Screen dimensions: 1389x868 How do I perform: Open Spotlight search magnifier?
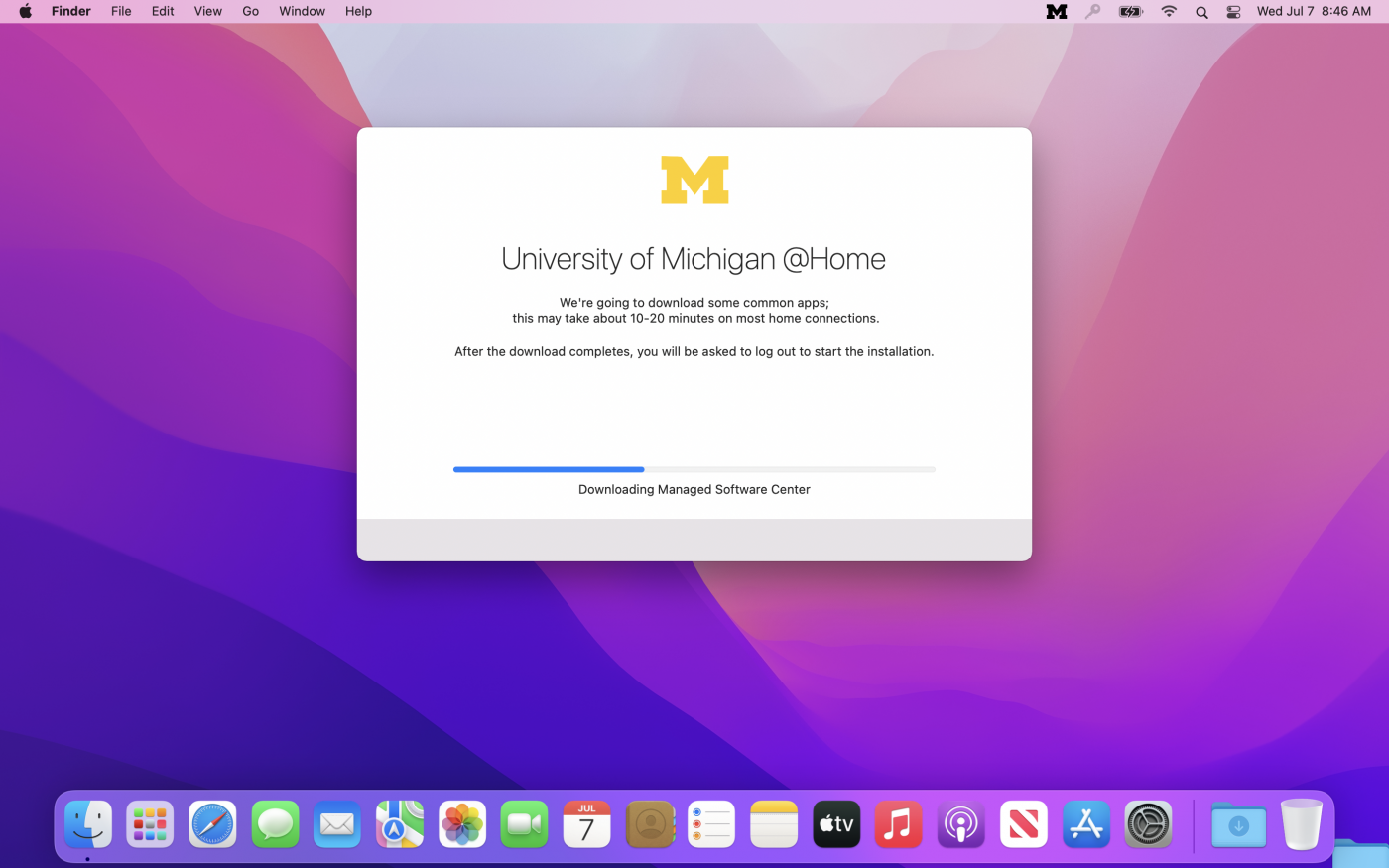click(1201, 12)
